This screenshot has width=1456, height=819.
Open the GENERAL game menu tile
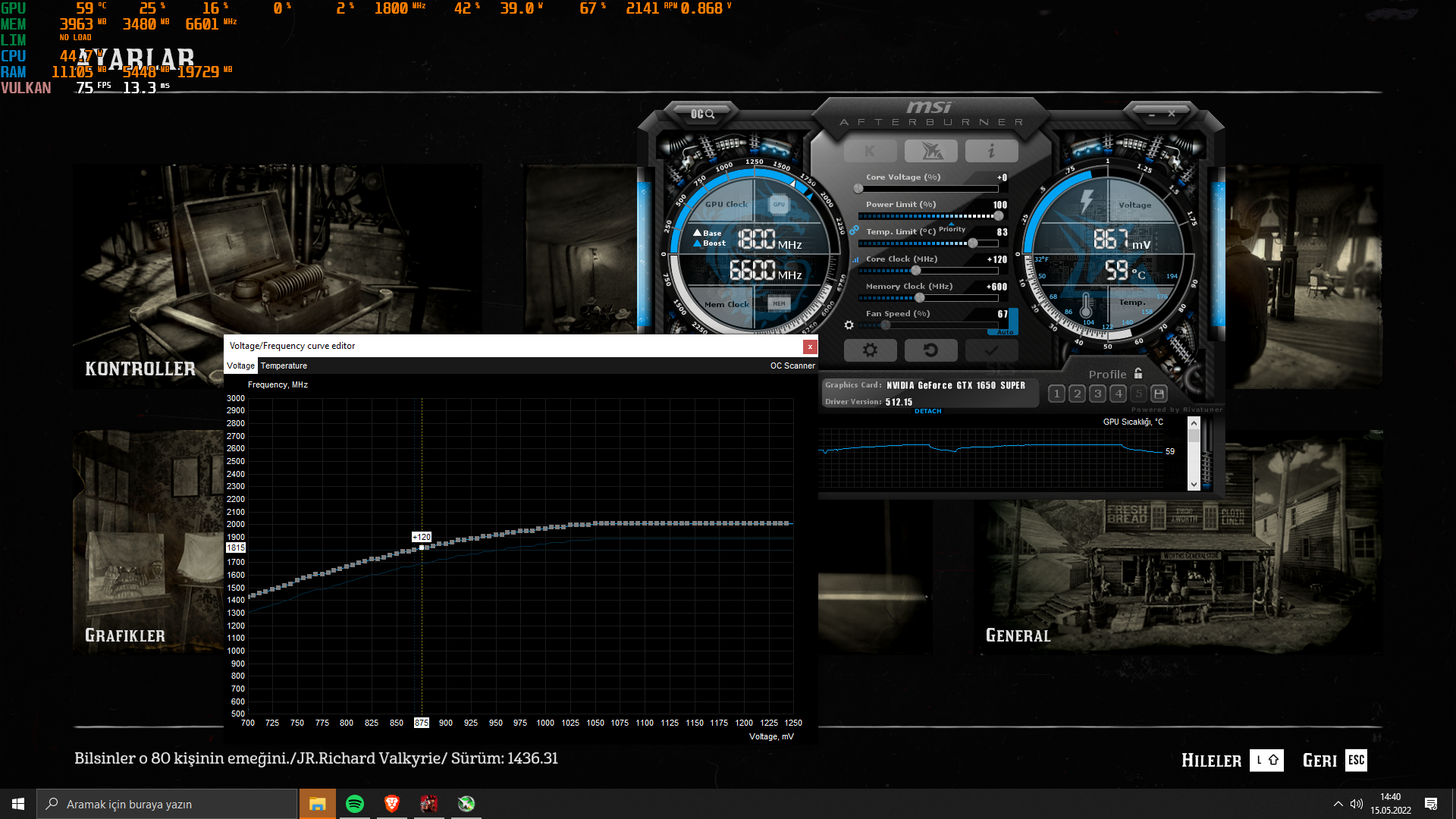coord(1178,542)
